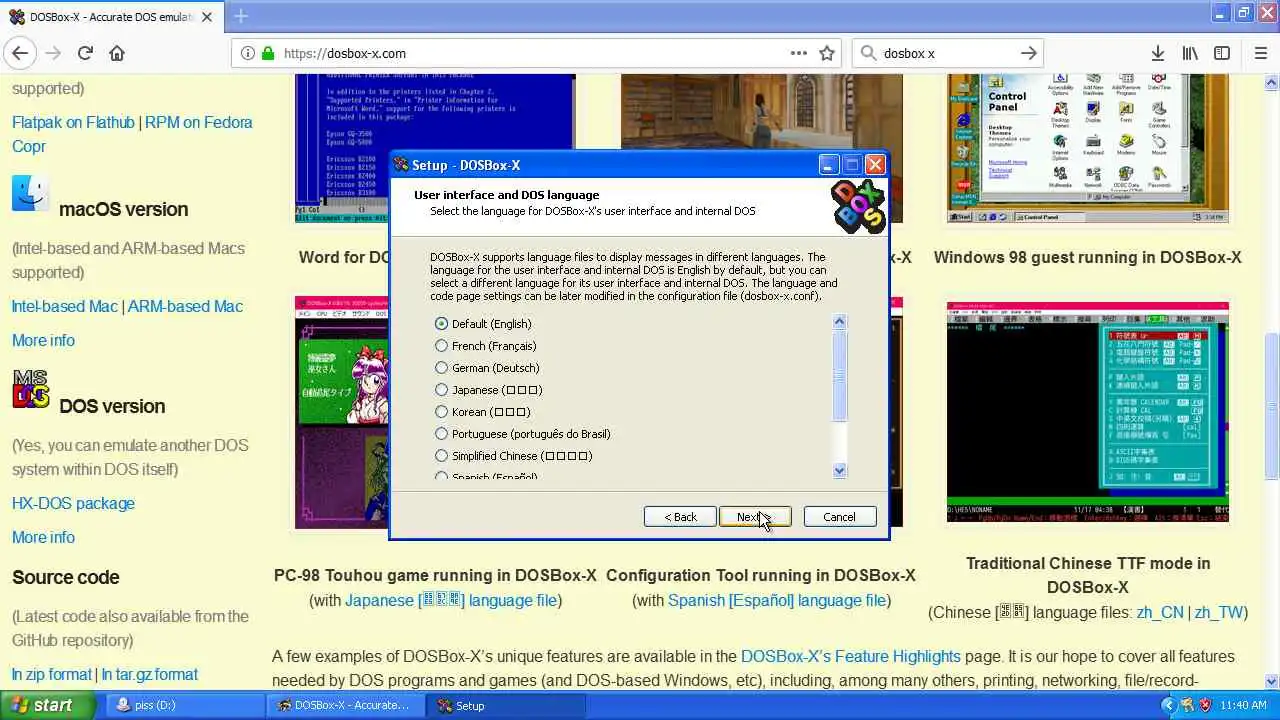
Task: Click Windows 98 guest screenshot thumbnail
Action: click(x=1088, y=148)
